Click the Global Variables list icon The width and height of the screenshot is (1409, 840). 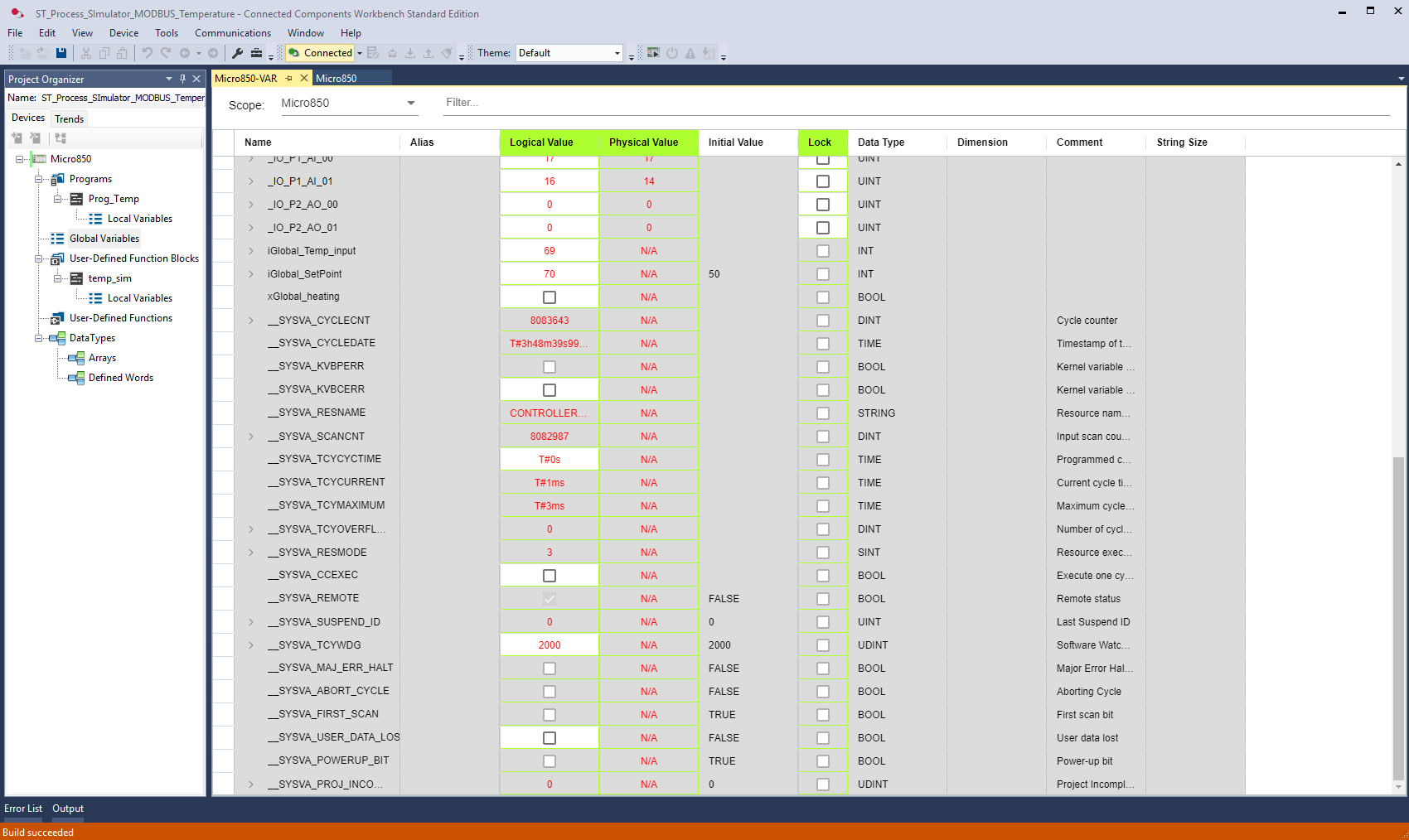coord(57,239)
